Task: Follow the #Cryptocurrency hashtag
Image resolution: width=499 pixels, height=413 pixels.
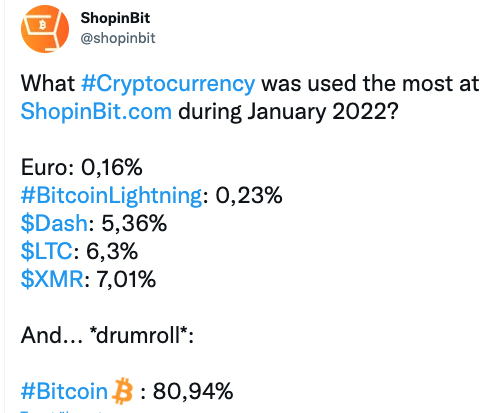Action: [x=168, y=83]
